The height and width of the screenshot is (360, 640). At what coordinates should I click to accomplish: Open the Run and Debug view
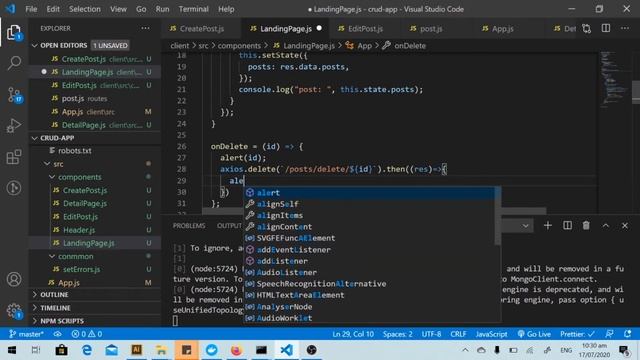pos(14,126)
